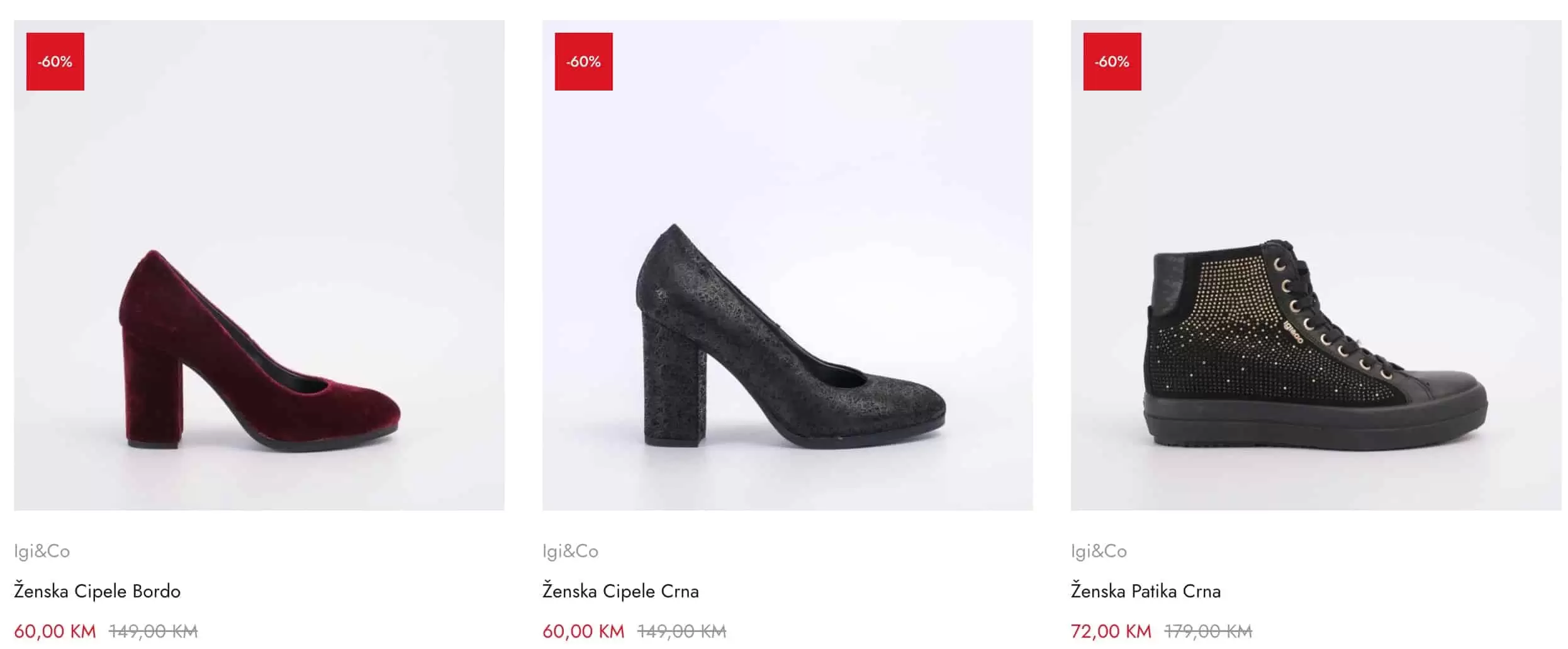1568x649 pixels.
Task: Open the black textured pump product image
Action: click(x=787, y=264)
